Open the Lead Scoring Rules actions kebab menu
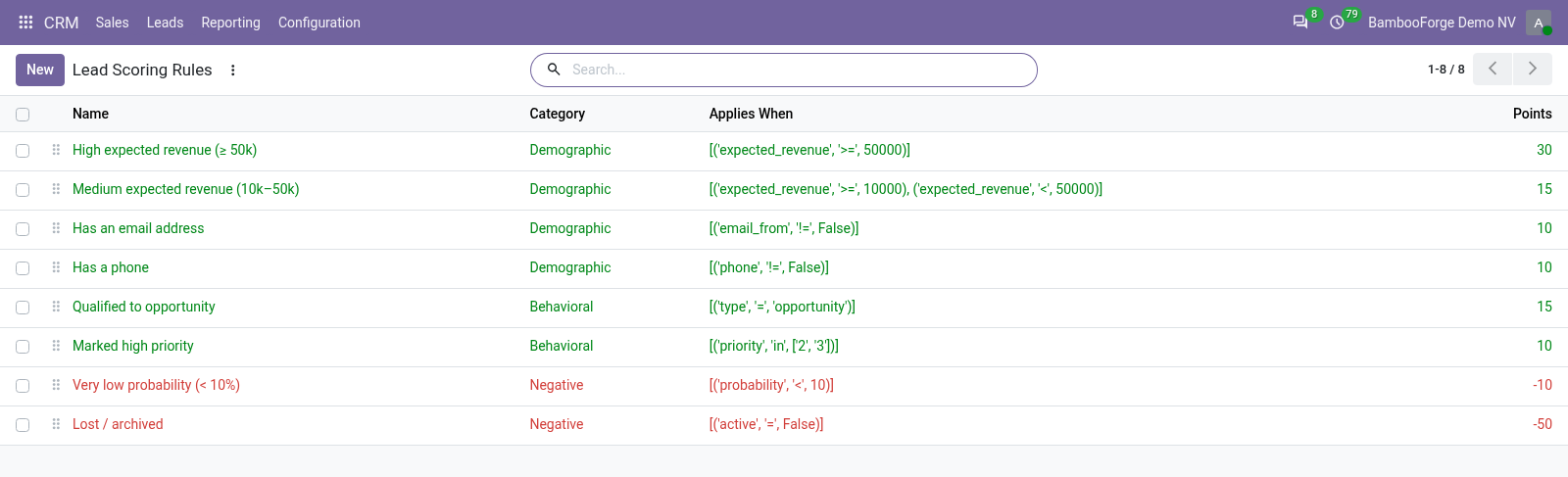The width and height of the screenshot is (1568, 477). 233,70
